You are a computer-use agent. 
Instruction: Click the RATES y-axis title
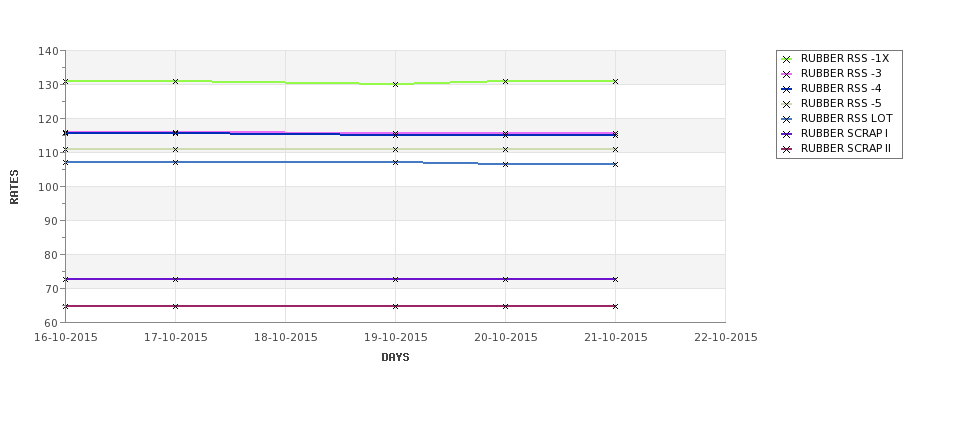14,187
